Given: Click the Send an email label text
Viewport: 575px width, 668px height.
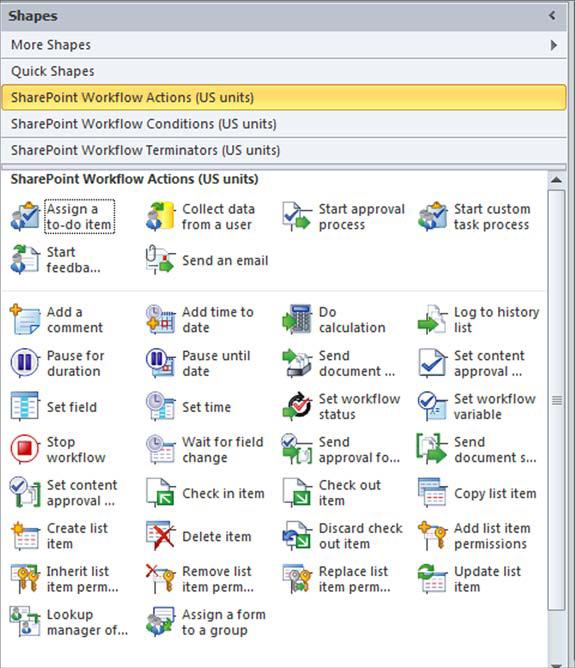Looking at the screenshot, I should [225, 260].
